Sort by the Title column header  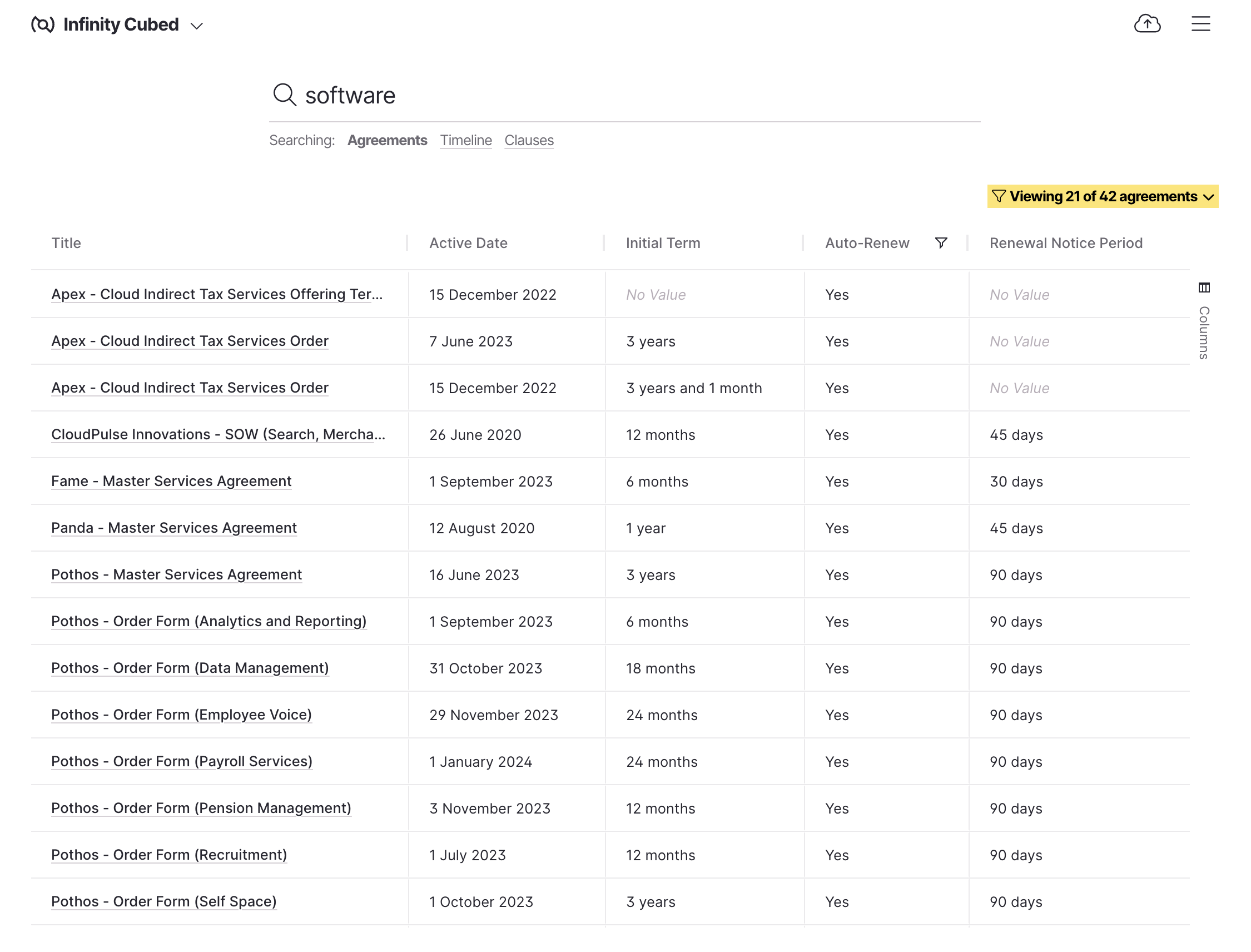(66, 242)
